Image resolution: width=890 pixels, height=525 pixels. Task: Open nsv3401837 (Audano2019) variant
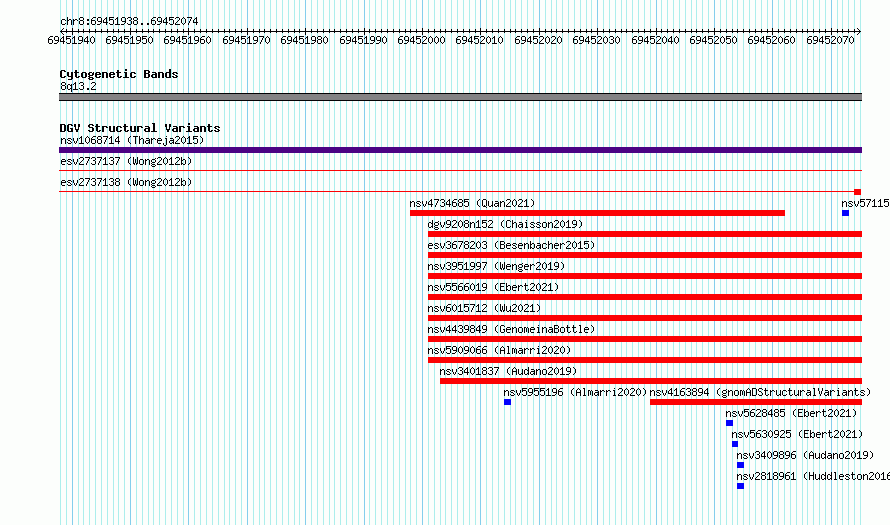[x=508, y=371]
